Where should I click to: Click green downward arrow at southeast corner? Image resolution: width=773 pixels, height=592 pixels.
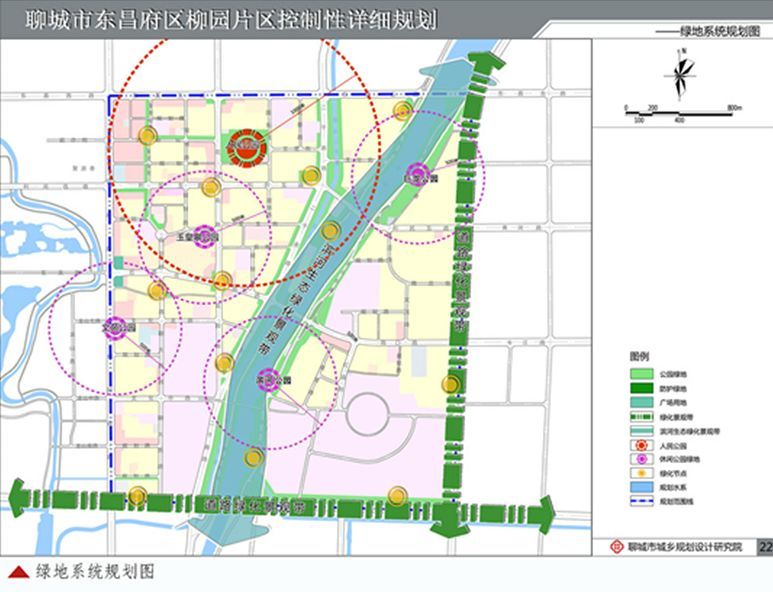(x=449, y=522)
